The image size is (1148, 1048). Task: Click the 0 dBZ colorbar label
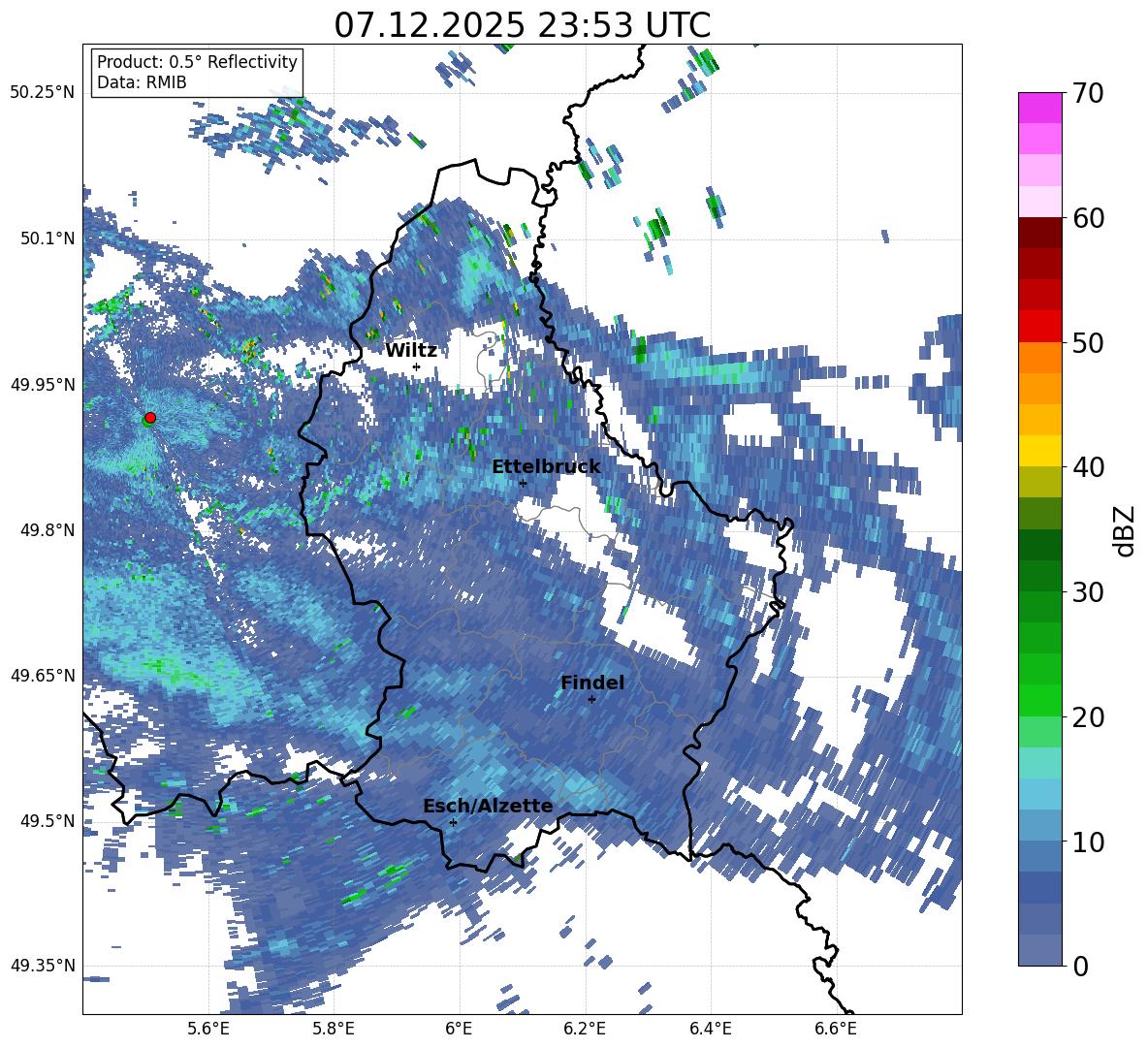click(x=1080, y=966)
